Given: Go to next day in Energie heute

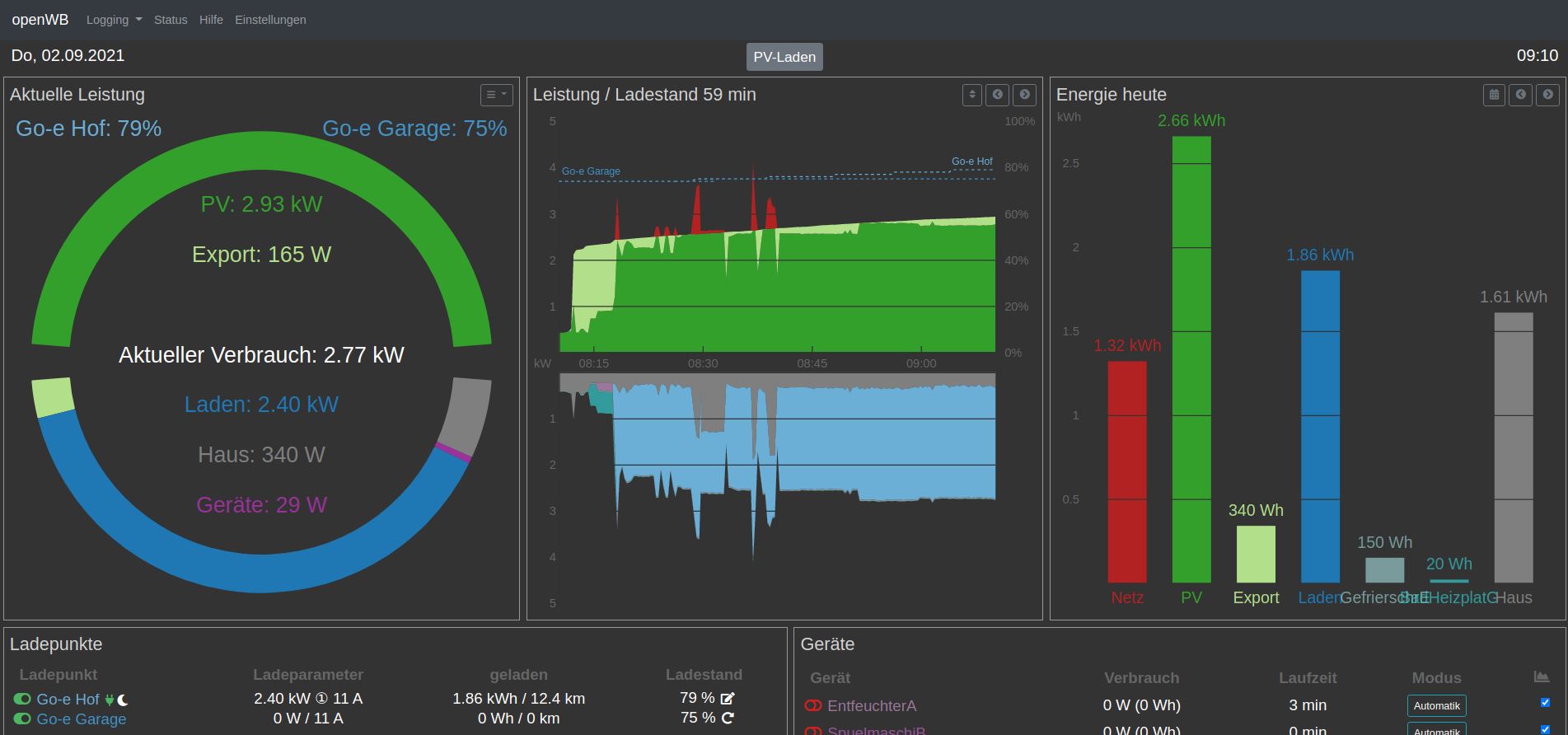Looking at the screenshot, I should click(x=1547, y=95).
